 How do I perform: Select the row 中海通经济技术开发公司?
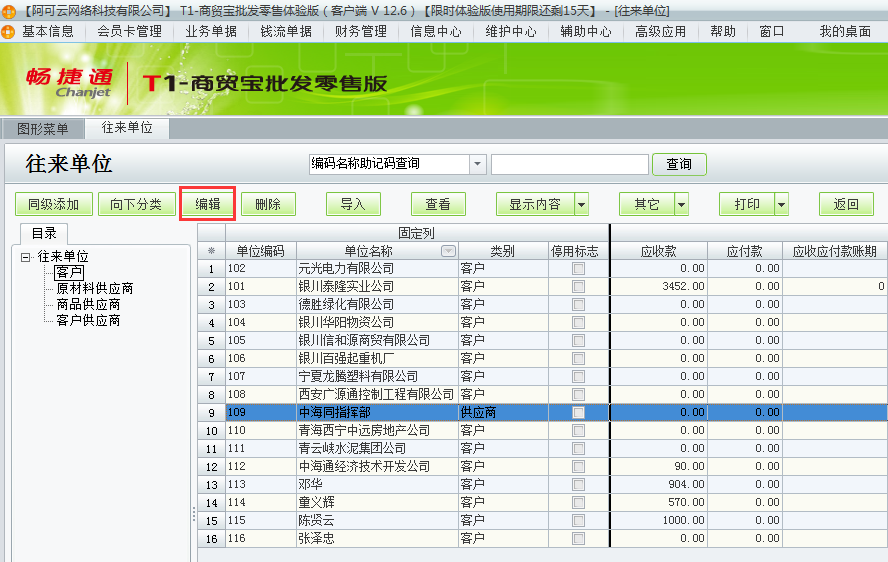click(543, 467)
